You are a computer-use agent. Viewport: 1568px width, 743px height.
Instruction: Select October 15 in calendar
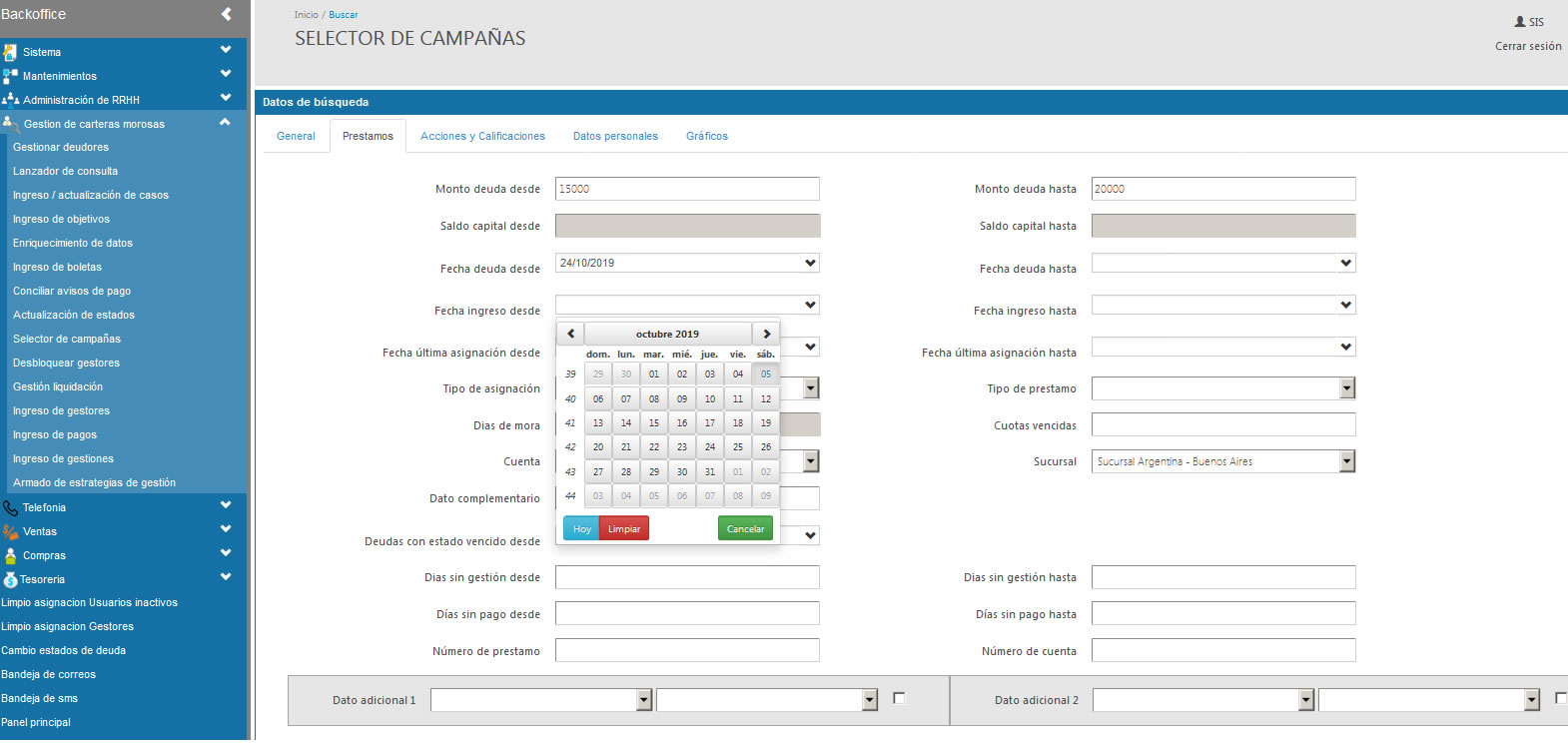654,422
